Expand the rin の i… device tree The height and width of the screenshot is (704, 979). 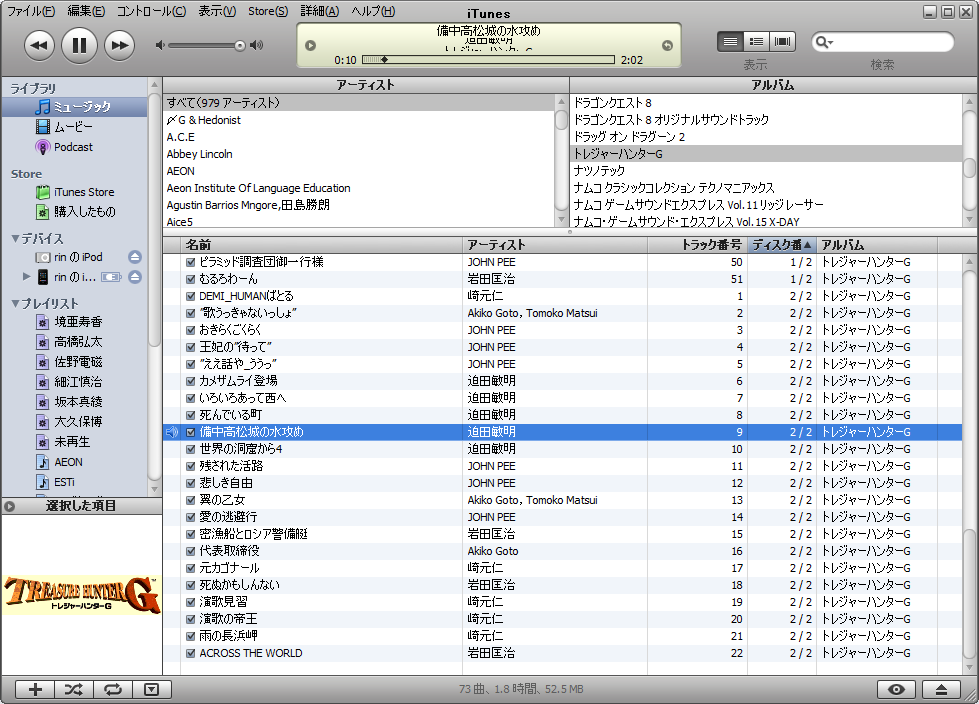click(x=26, y=276)
